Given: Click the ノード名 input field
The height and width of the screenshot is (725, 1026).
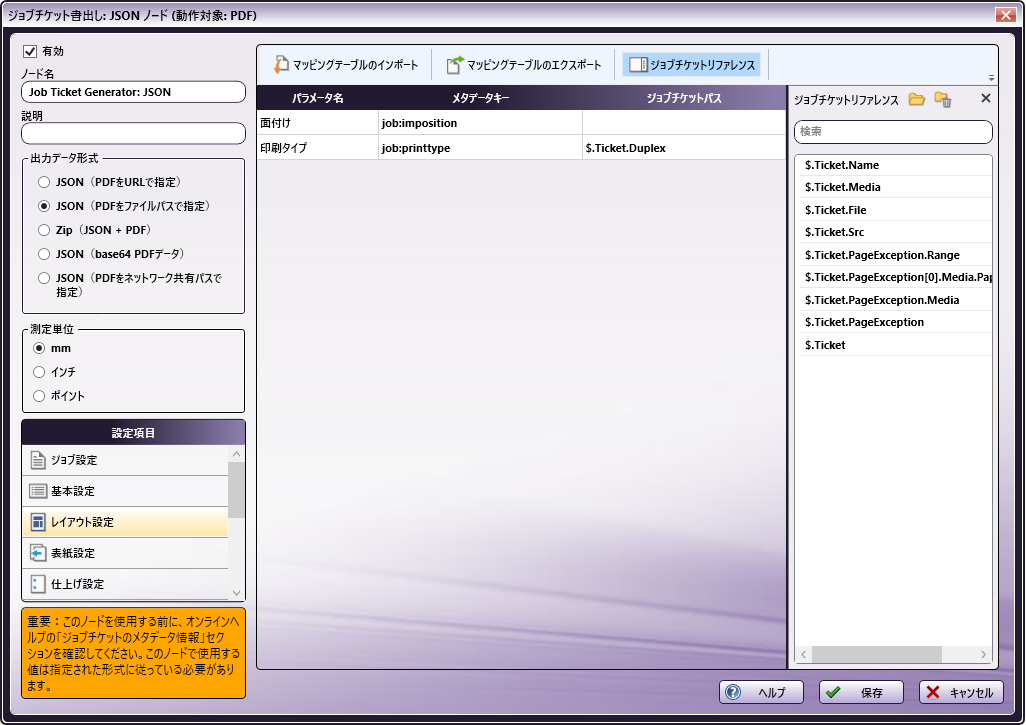Looking at the screenshot, I should (133, 92).
